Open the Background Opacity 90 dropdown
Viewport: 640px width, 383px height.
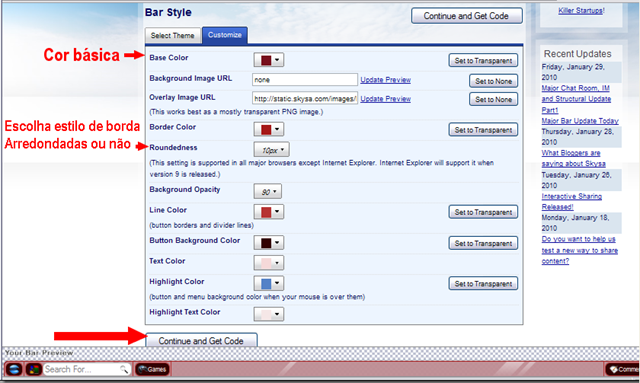tap(268, 192)
